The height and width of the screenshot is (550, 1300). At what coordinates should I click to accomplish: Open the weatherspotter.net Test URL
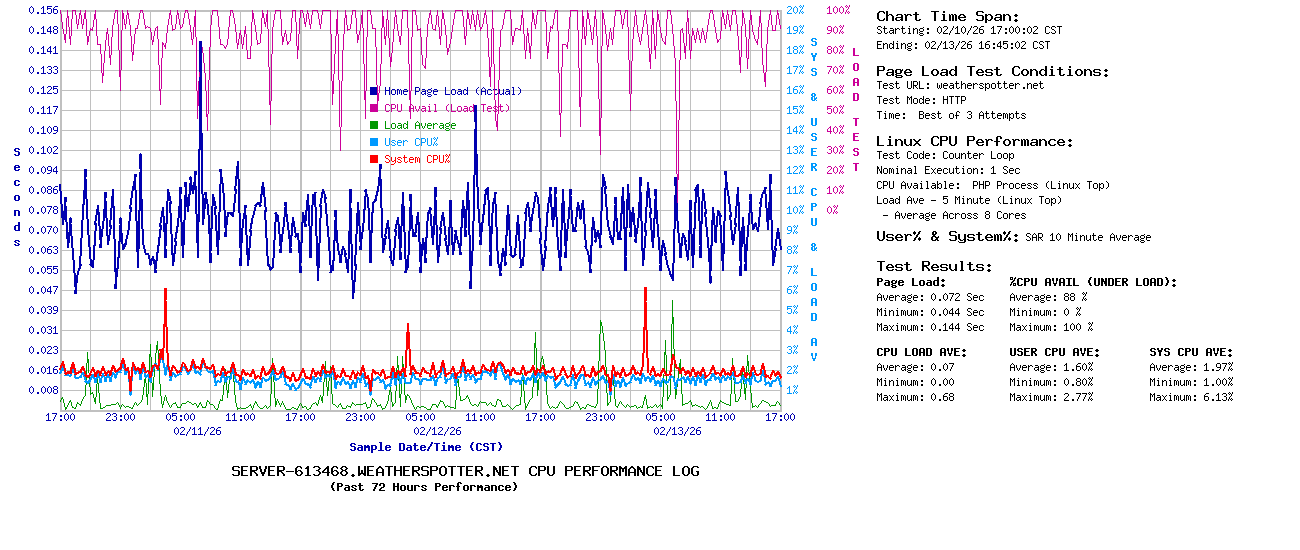point(989,85)
